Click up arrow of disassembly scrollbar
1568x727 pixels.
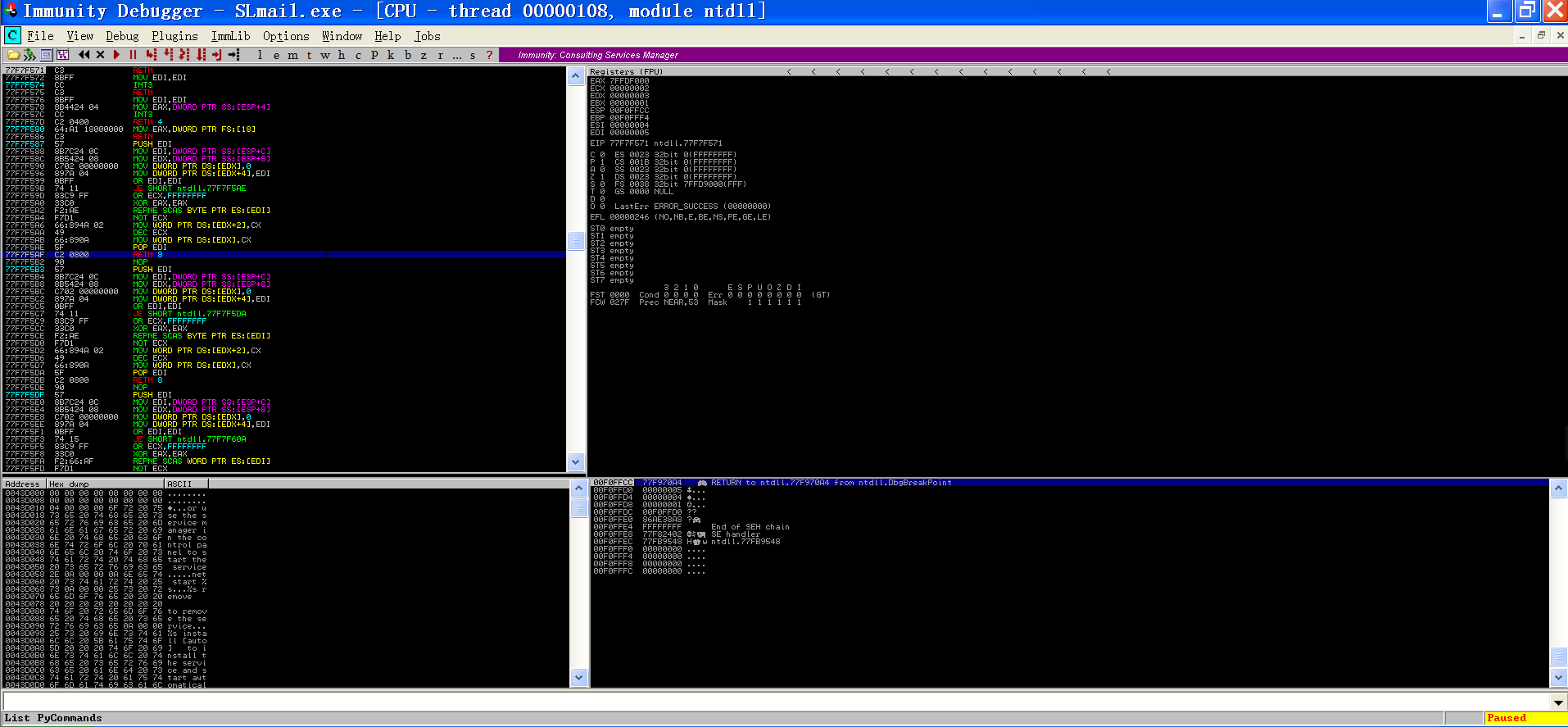coord(576,76)
